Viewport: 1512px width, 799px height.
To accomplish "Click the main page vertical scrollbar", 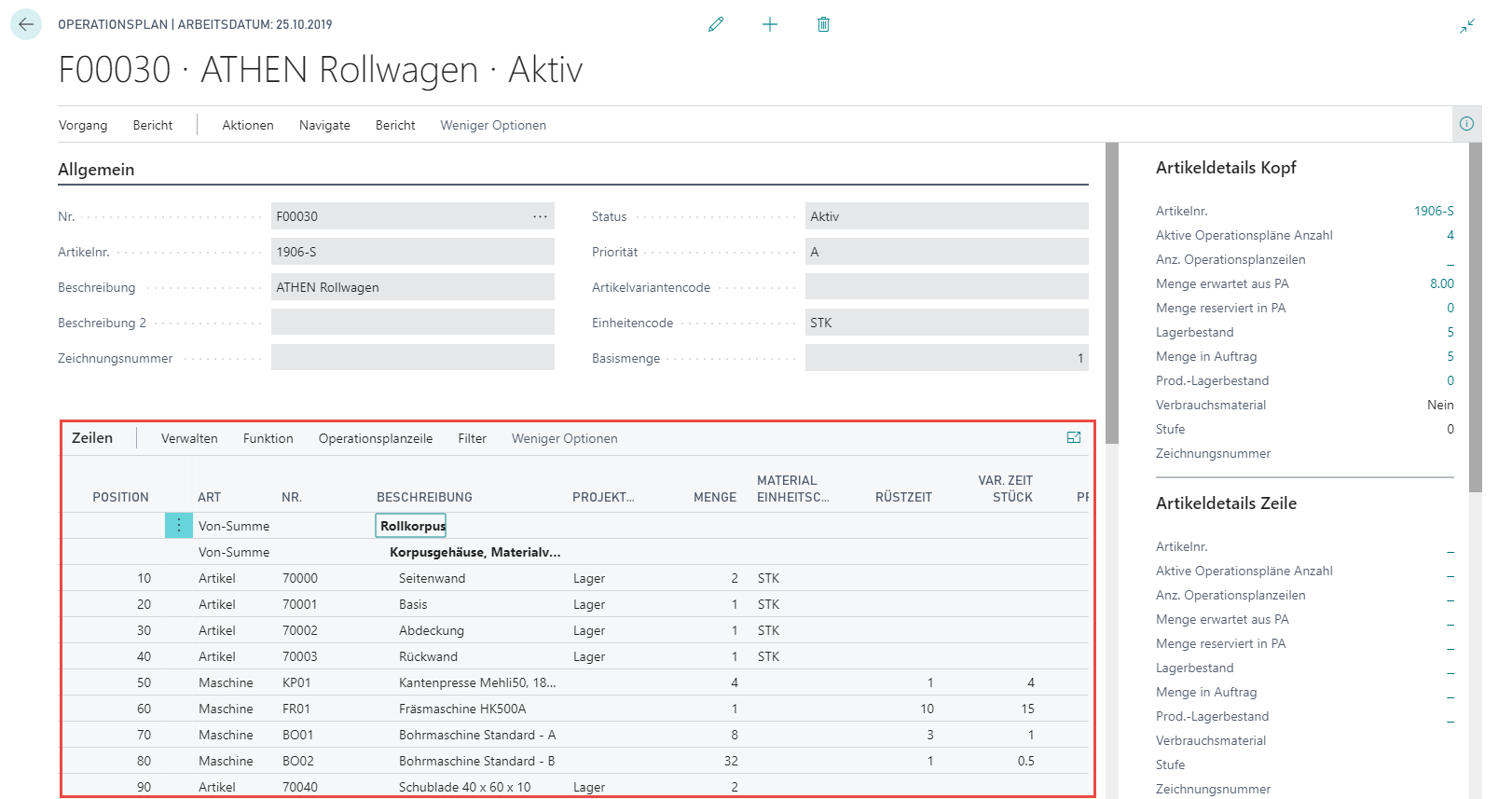I will 1111,294.
